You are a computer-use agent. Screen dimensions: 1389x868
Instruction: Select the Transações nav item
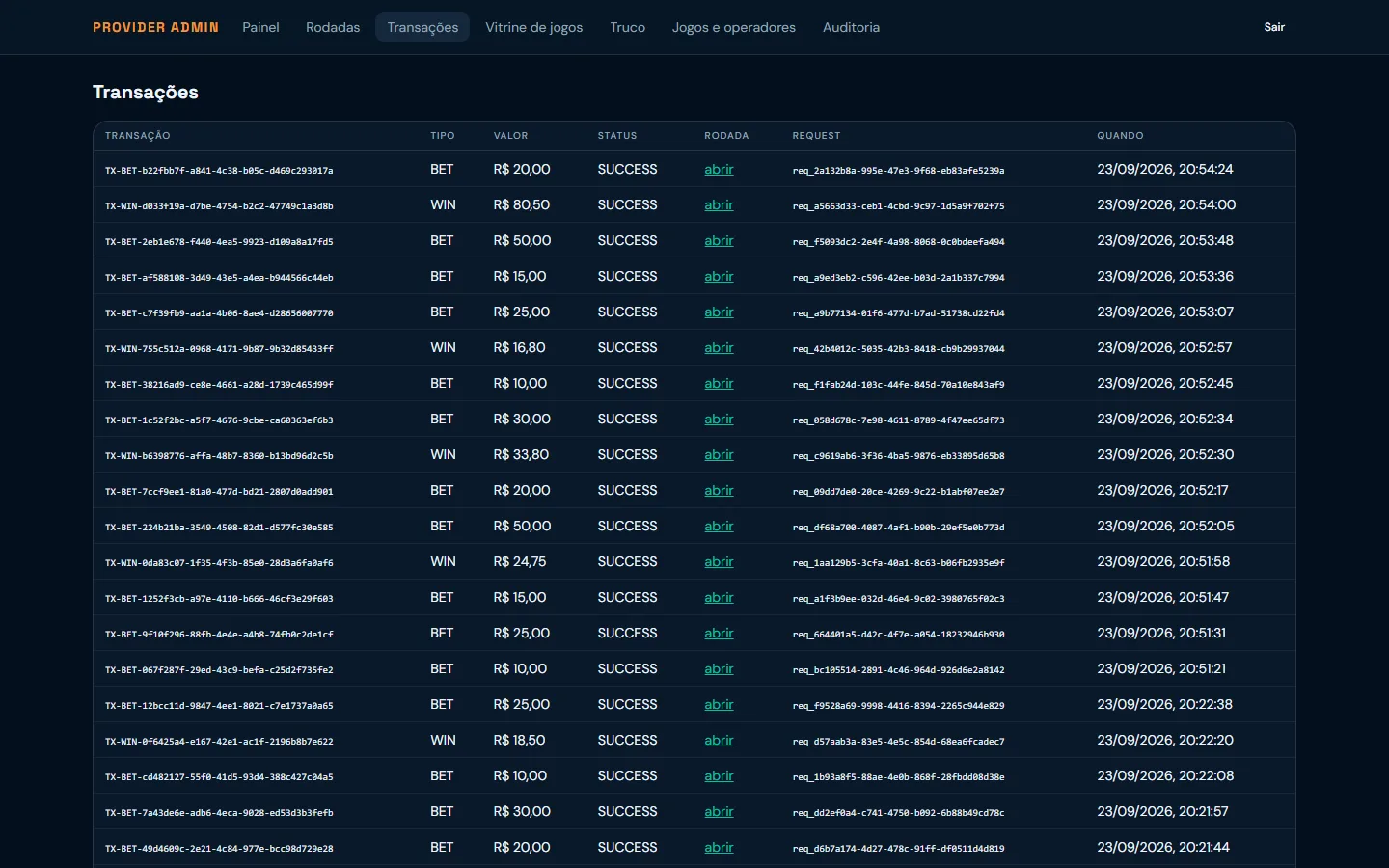coord(422,27)
